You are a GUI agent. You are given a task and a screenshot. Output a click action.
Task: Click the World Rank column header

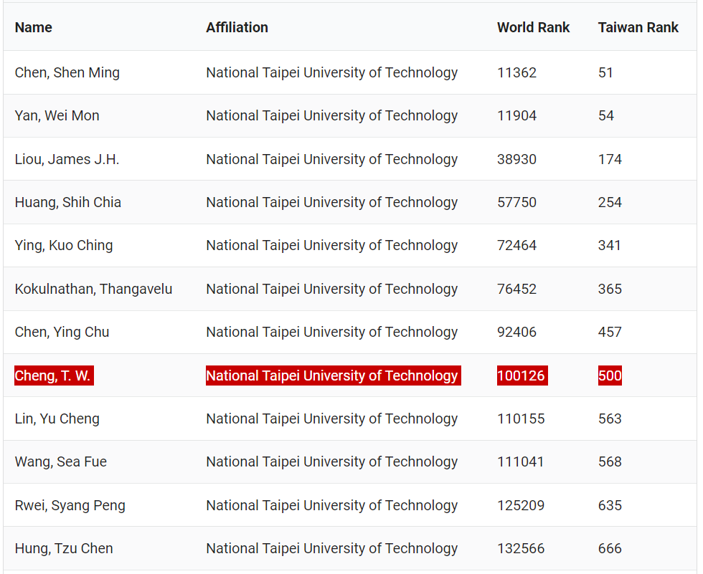533,27
